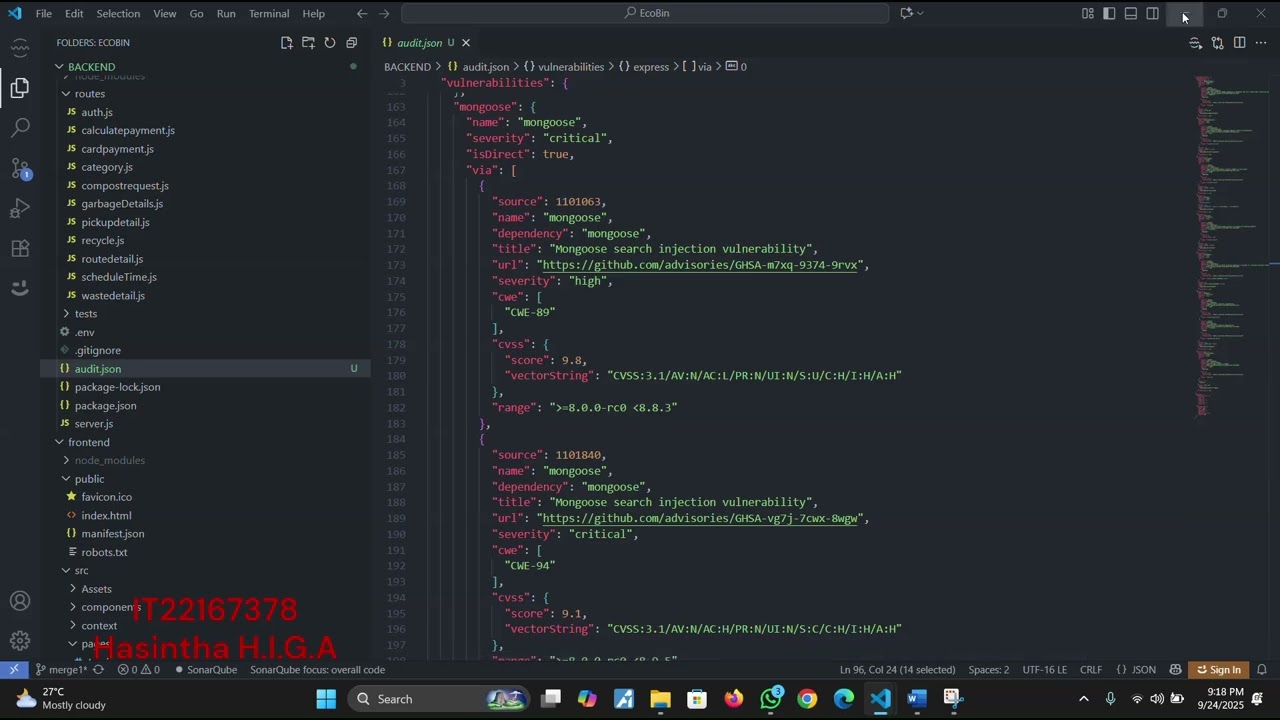Image resolution: width=1280 pixels, height=720 pixels.
Task: Click the notifications bell in status bar
Action: pyautogui.click(x=1262, y=670)
